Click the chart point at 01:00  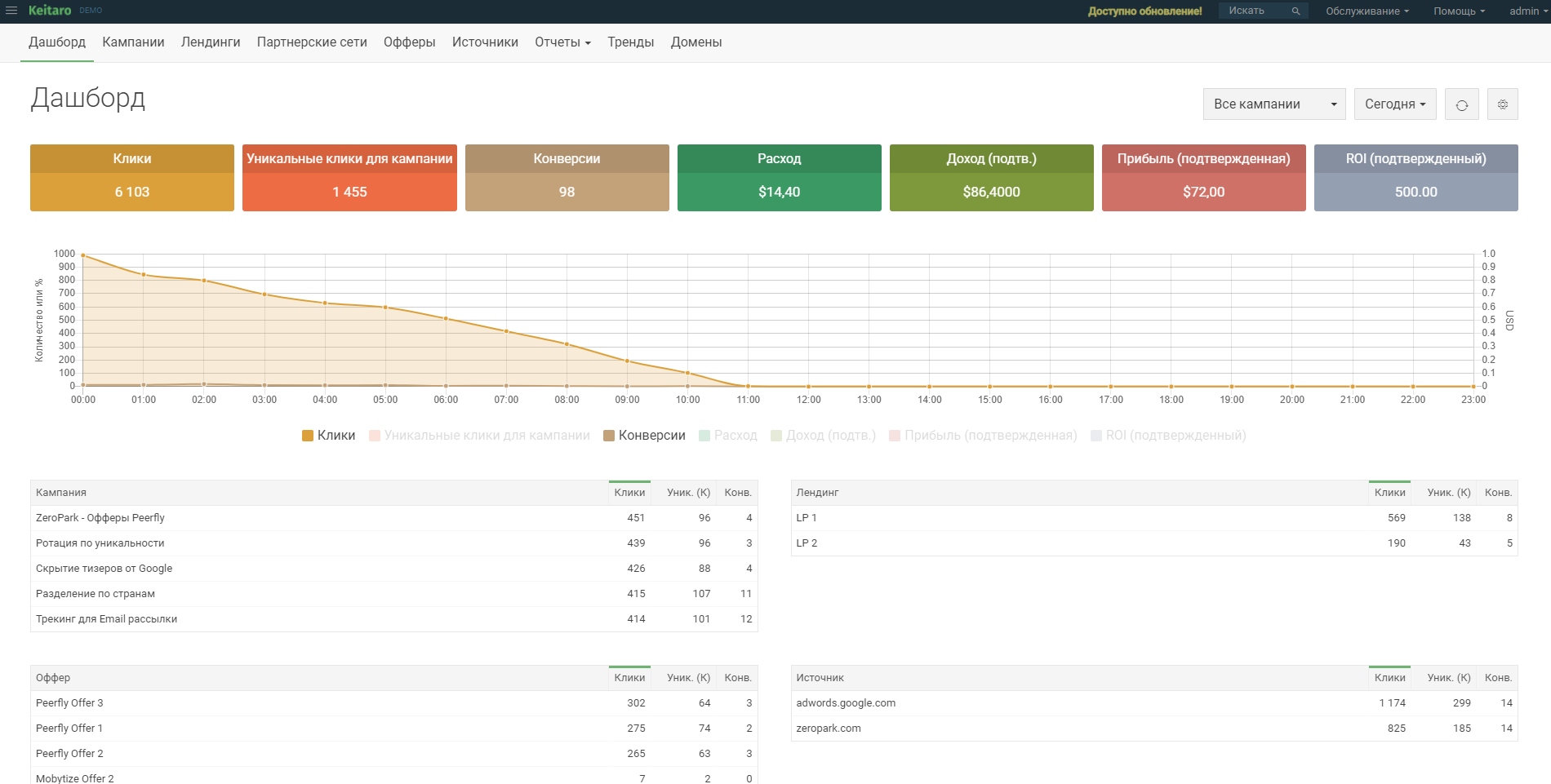pos(144,274)
